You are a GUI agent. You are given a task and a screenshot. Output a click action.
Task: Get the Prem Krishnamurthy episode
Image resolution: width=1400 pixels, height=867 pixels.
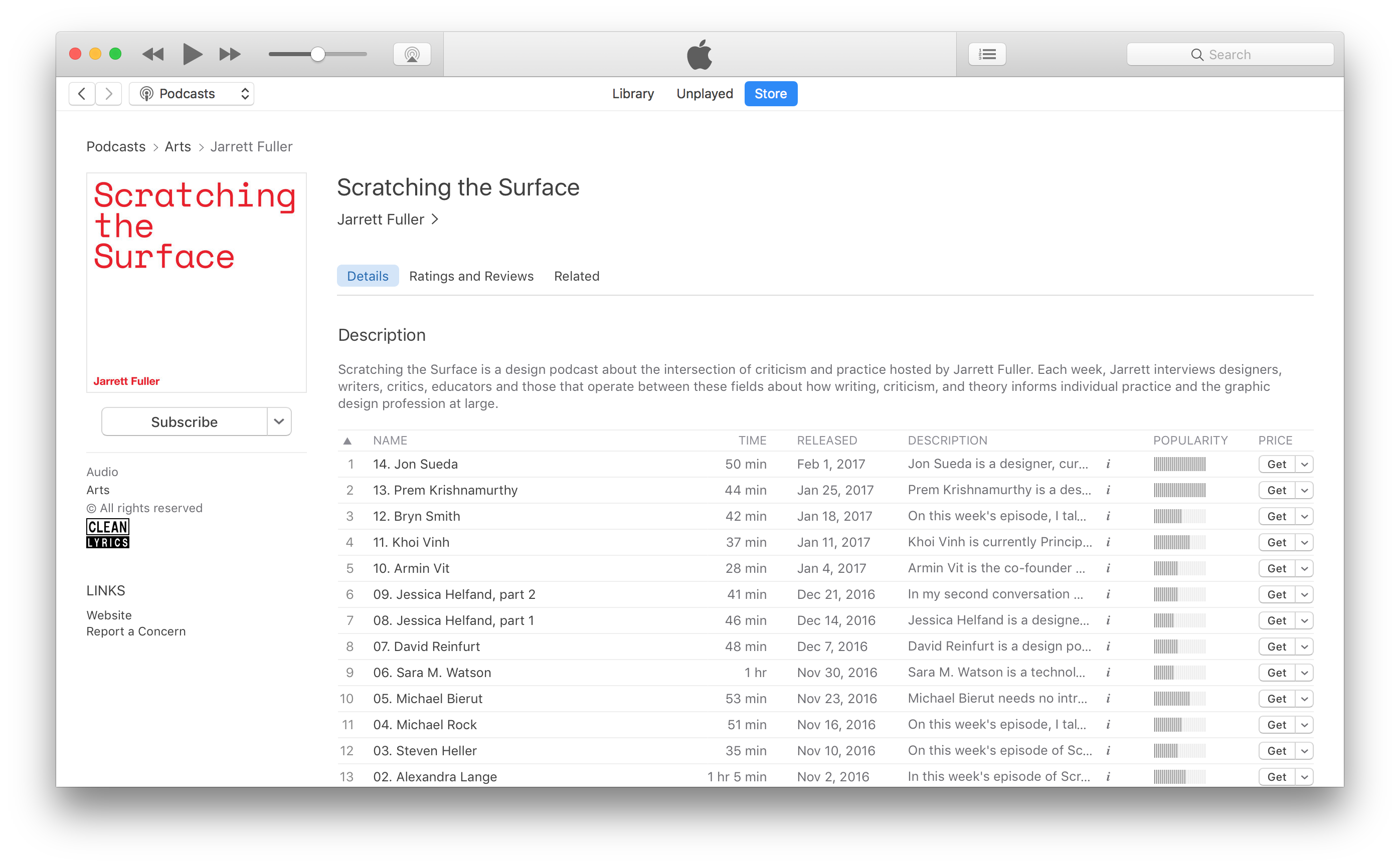pos(1277,490)
